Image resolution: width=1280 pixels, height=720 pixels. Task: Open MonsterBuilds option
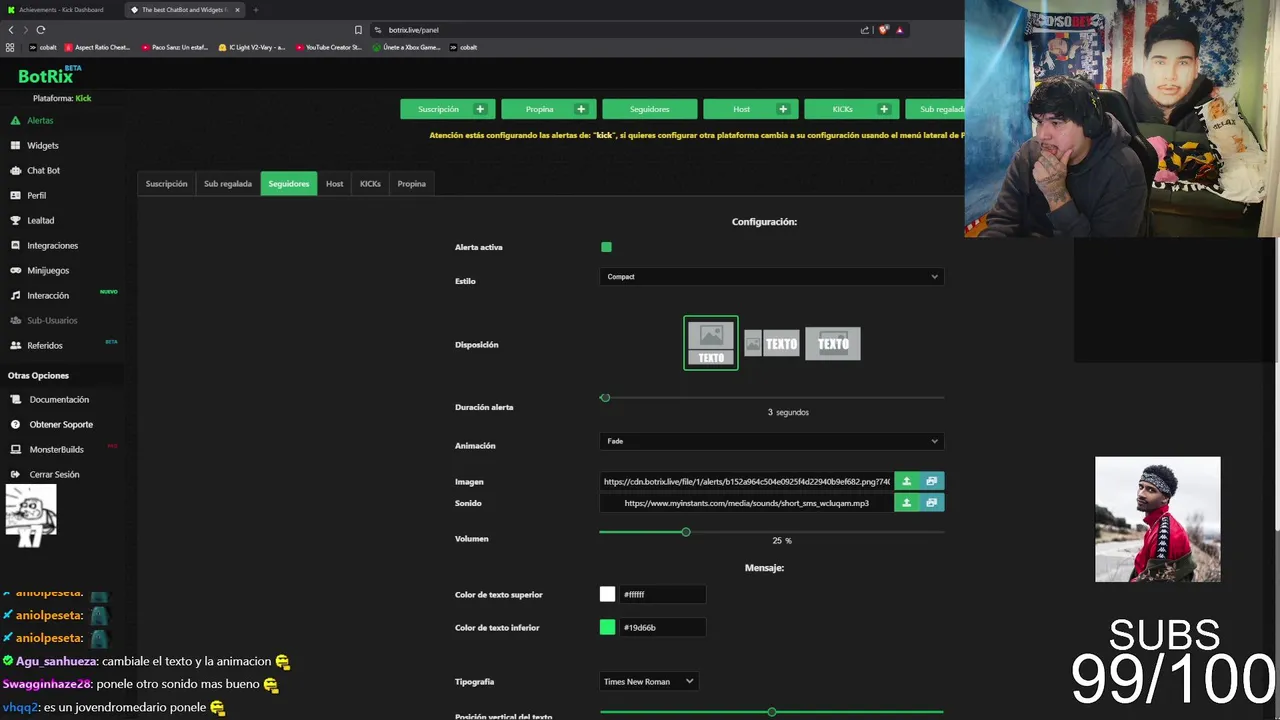pyautogui.click(x=56, y=449)
